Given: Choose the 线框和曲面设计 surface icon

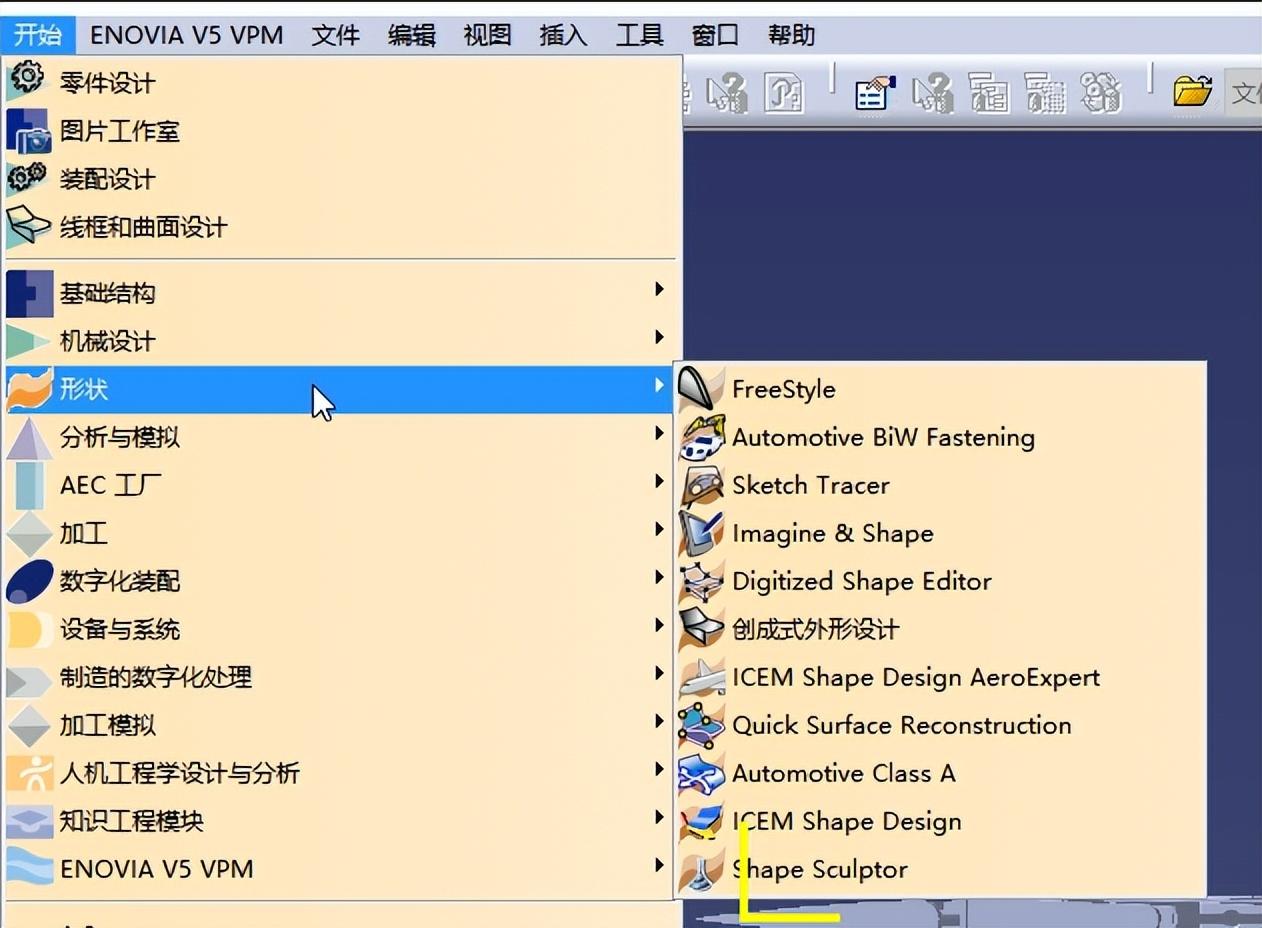Looking at the screenshot, I should (x=28, y=226).
